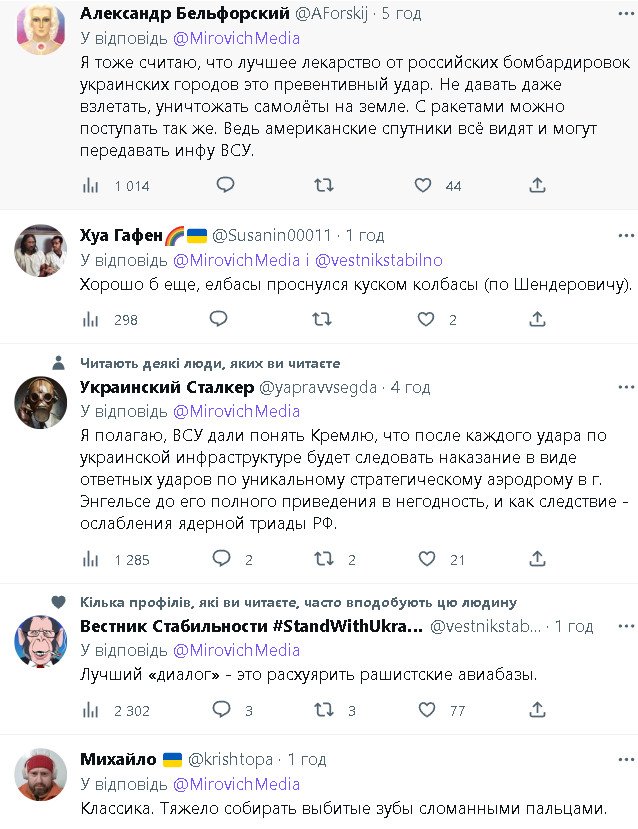Retweet Александр Бельфорский's reply
Image resolution: width=638 pixels, height=829 pixels.
pos(324,185)
